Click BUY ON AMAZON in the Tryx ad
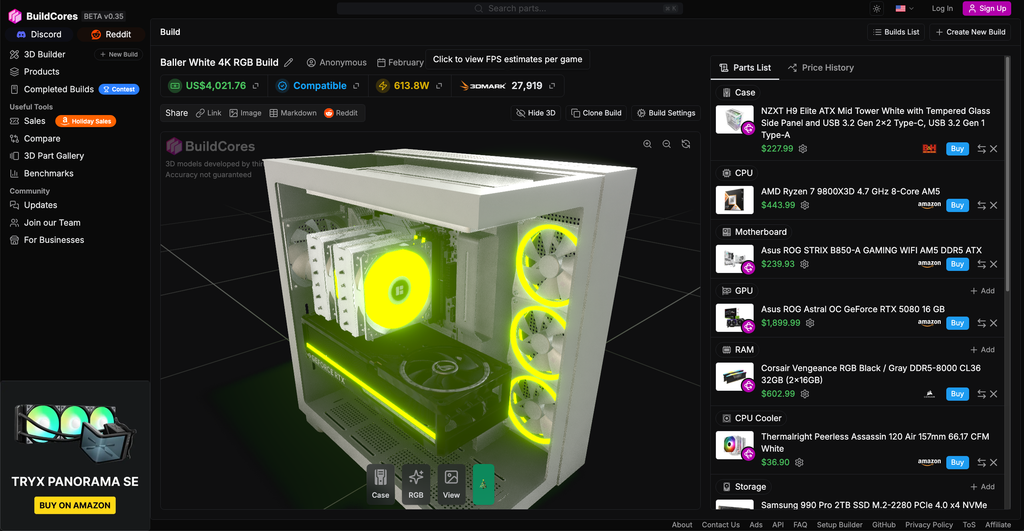This screenshot has width=1024, height=531. pos(75,506)
